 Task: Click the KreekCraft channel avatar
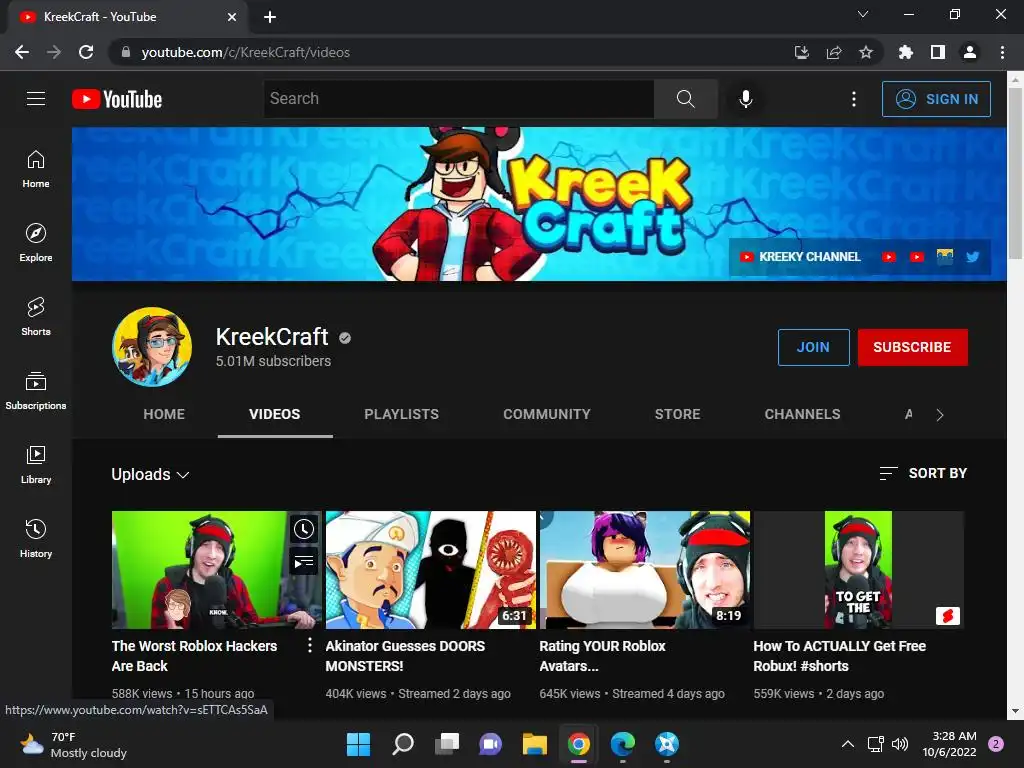point(152,347)
